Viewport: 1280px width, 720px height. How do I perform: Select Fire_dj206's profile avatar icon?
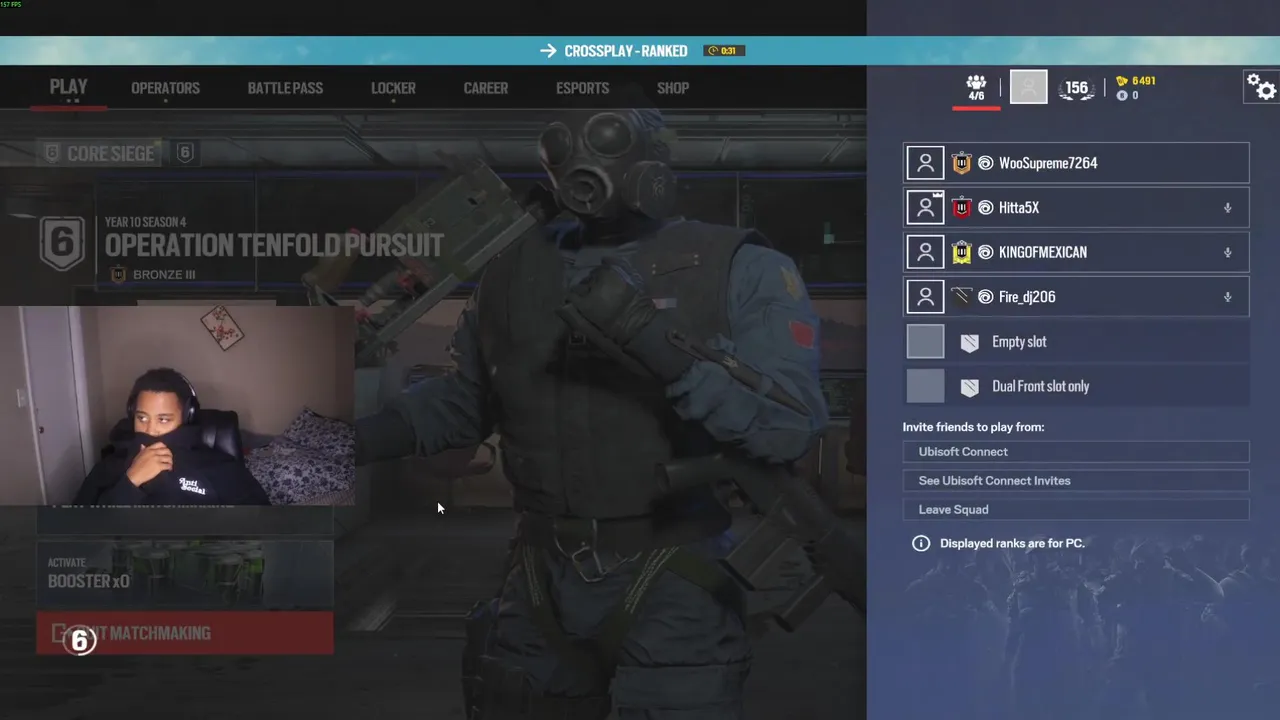click(x=925, y=297)
